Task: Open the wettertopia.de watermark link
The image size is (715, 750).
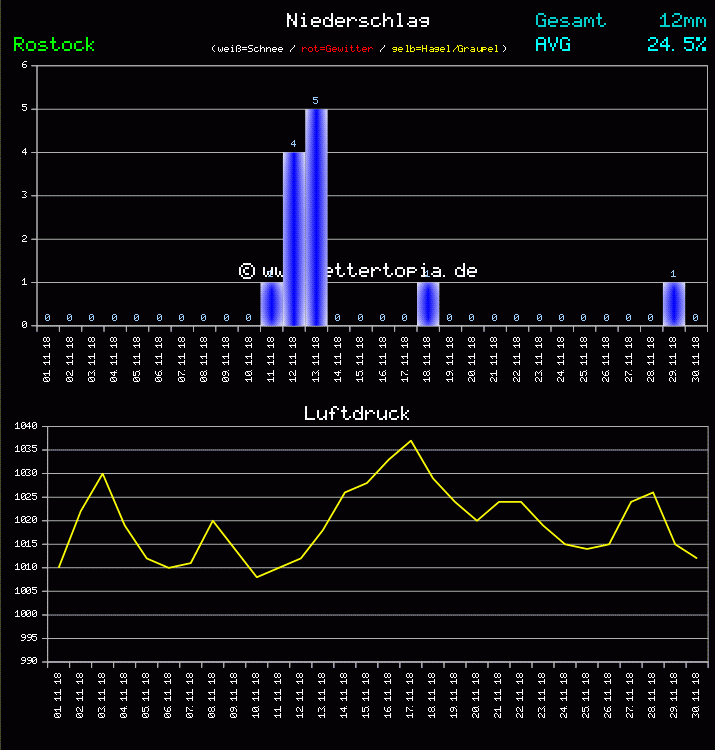Action: (x=357, y=271)
